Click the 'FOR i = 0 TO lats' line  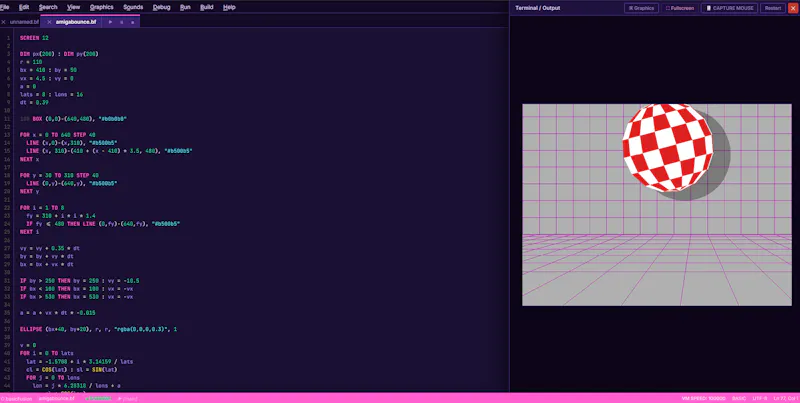pos(46,353)
